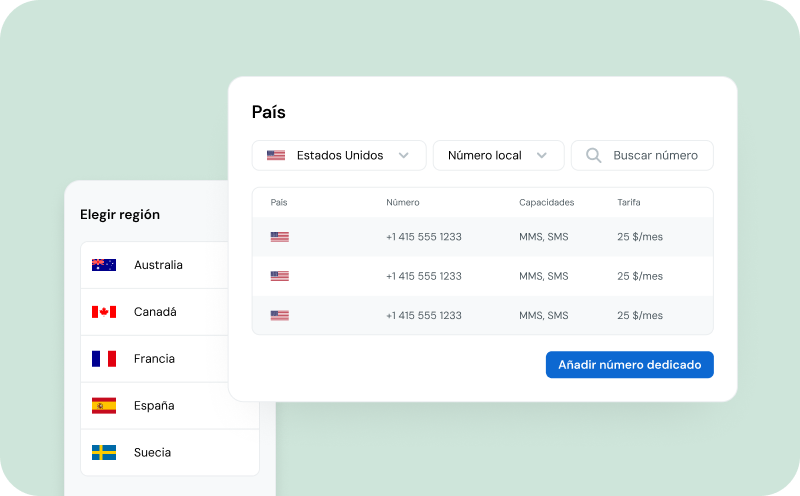The image size is (800, 496).
Task: Click Añadir número dedicado button
Action: 630,364
